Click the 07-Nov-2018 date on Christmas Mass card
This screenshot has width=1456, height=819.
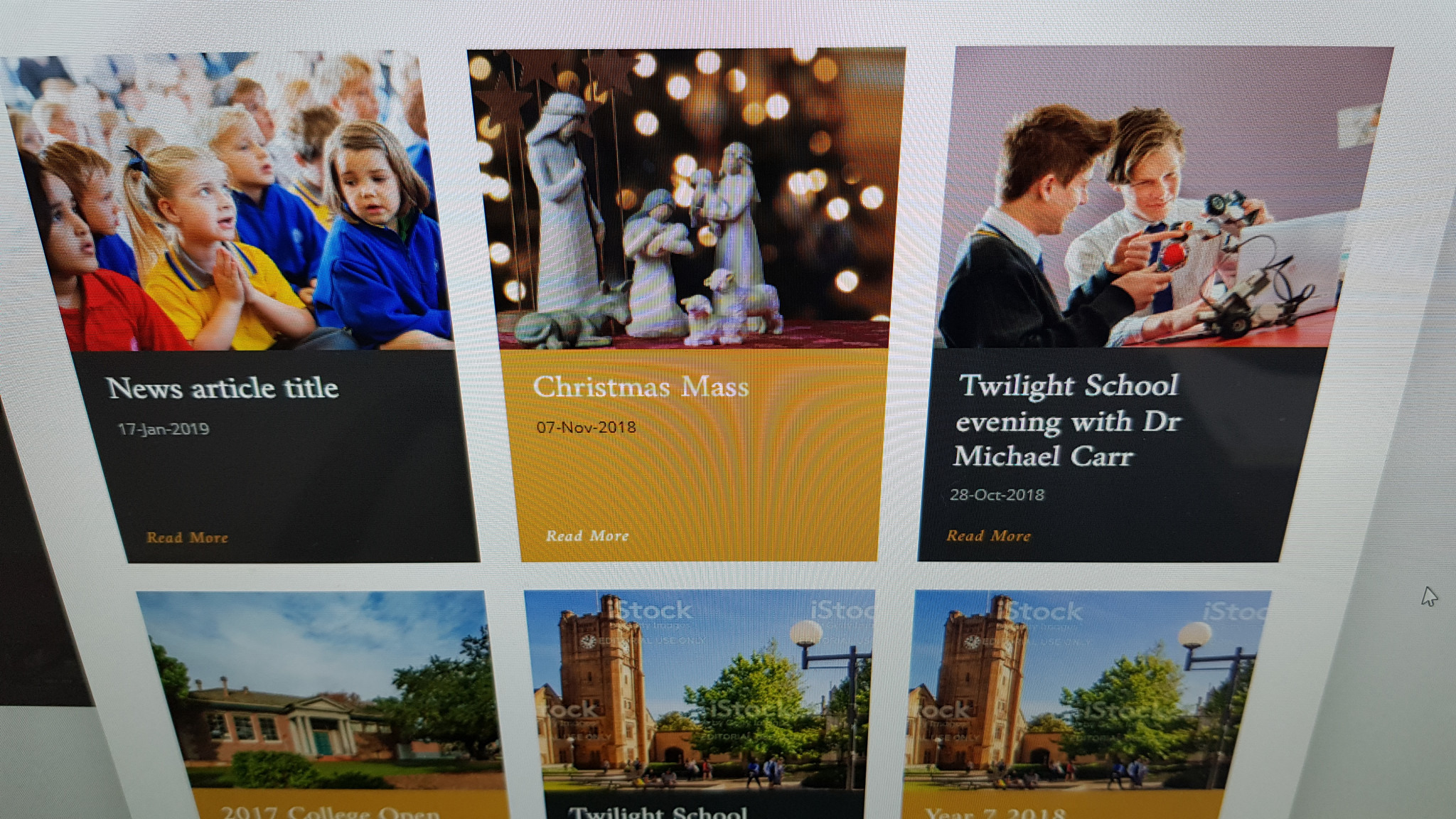pos(586,427)
